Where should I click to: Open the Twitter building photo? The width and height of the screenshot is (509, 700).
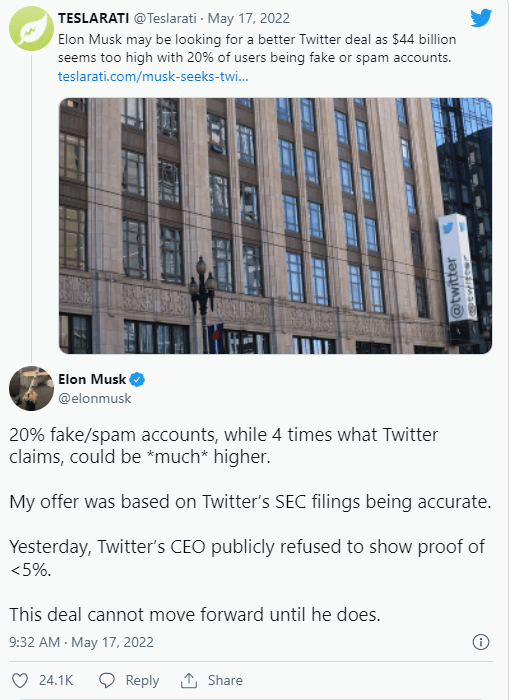275,226
